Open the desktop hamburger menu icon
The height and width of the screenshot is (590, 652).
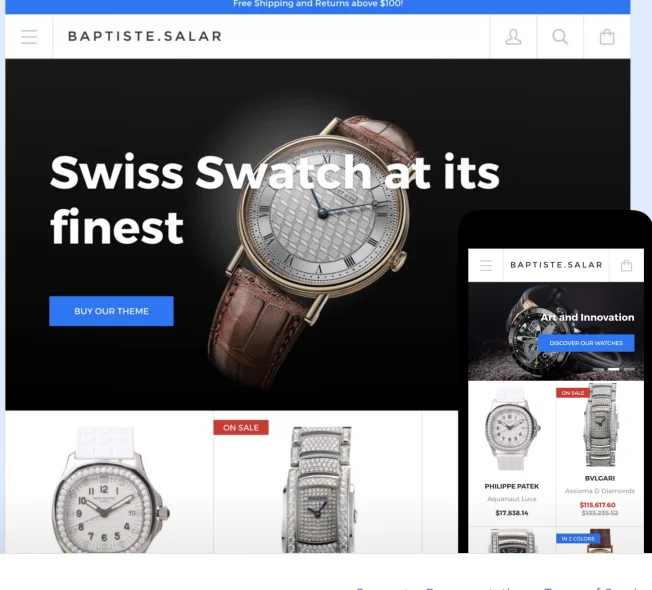[29, 37]
